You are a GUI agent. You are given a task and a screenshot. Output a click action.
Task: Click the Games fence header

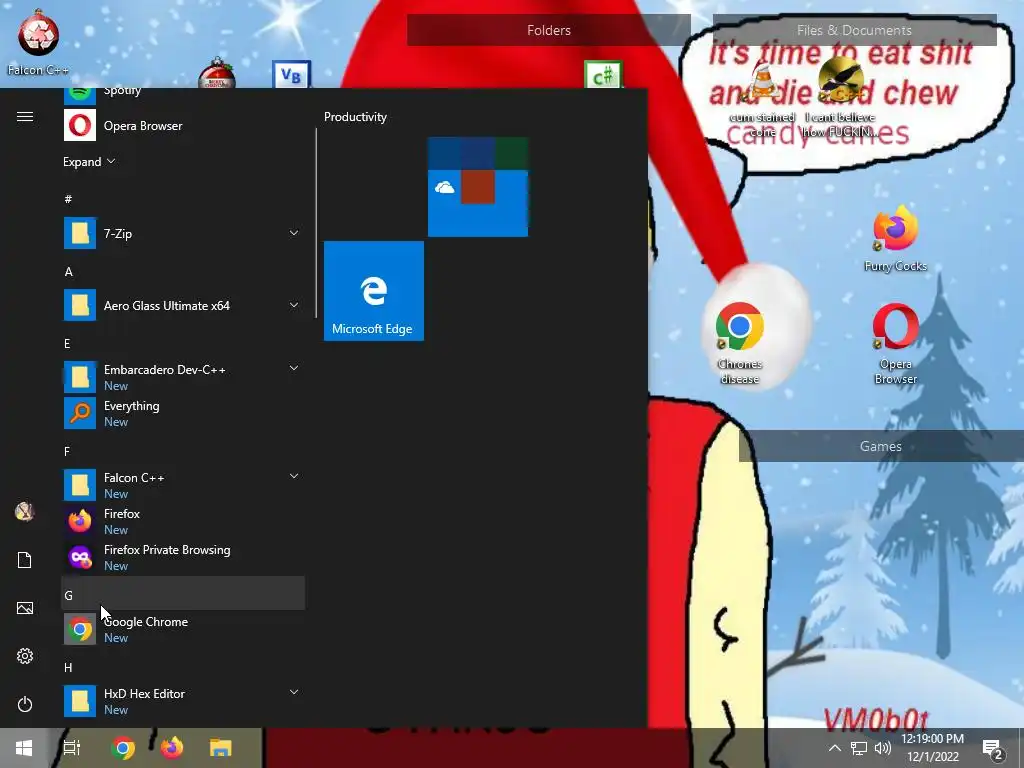pyautogui.click(x=881, y=446)
